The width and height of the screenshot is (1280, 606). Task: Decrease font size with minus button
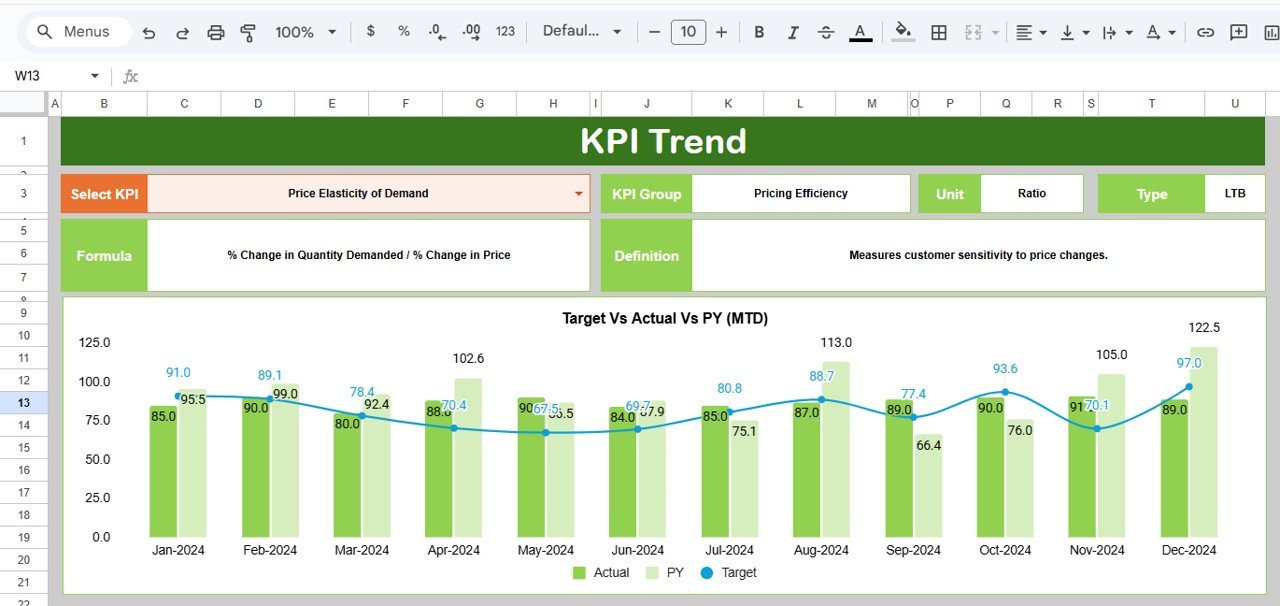[654, 32]
